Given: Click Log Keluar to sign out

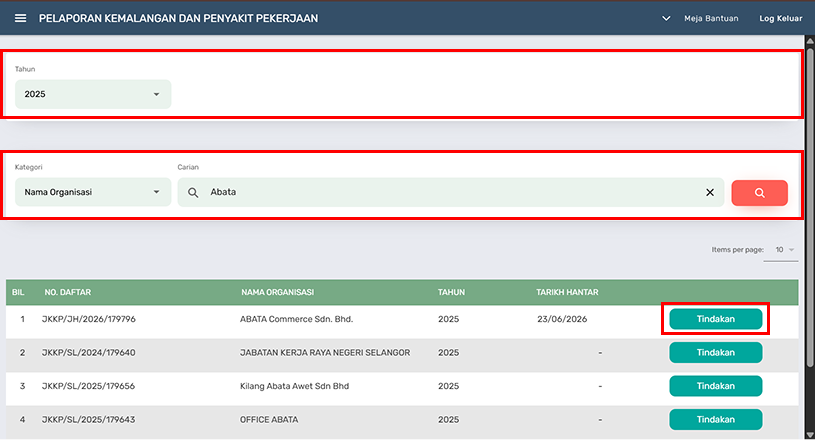Looking at the screenshot, I should click(x=780, y=18).
